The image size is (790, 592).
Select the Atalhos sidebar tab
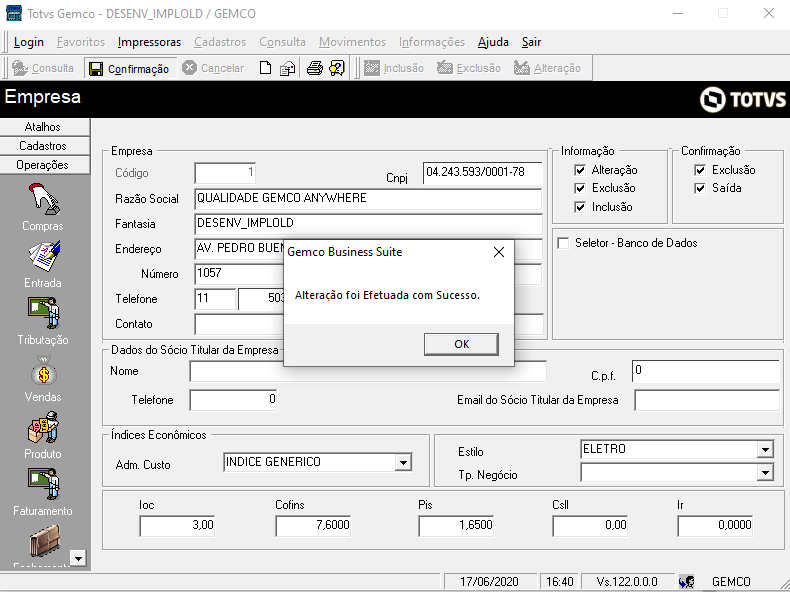pos(45,127)
